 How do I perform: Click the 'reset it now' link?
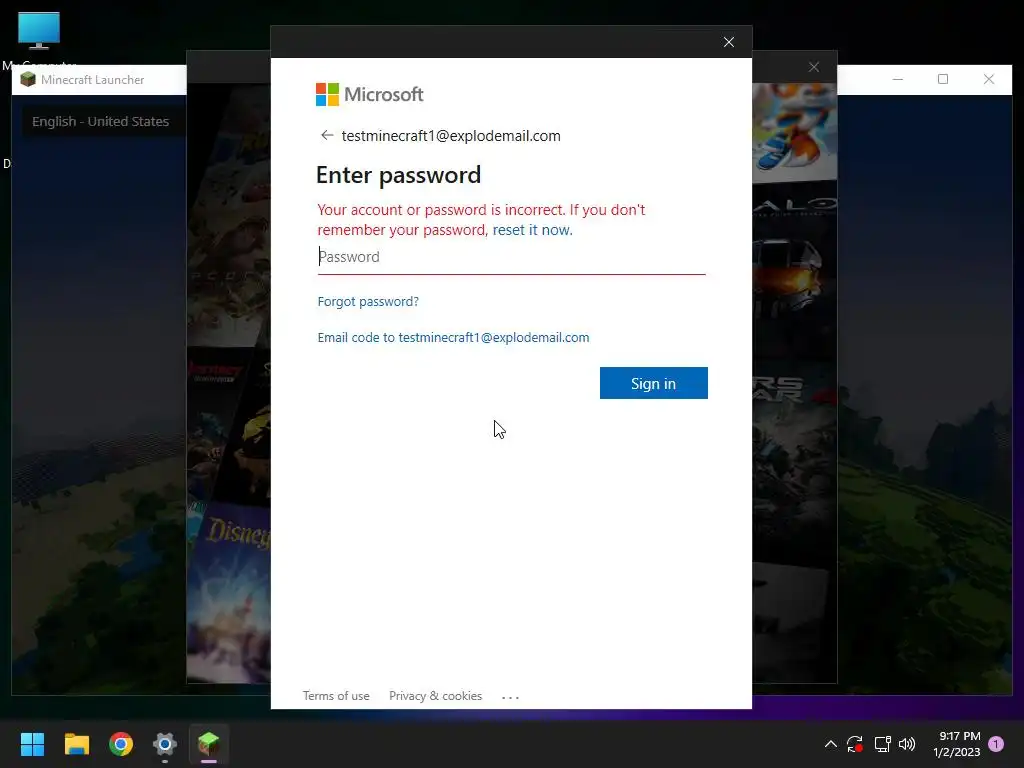532,230
